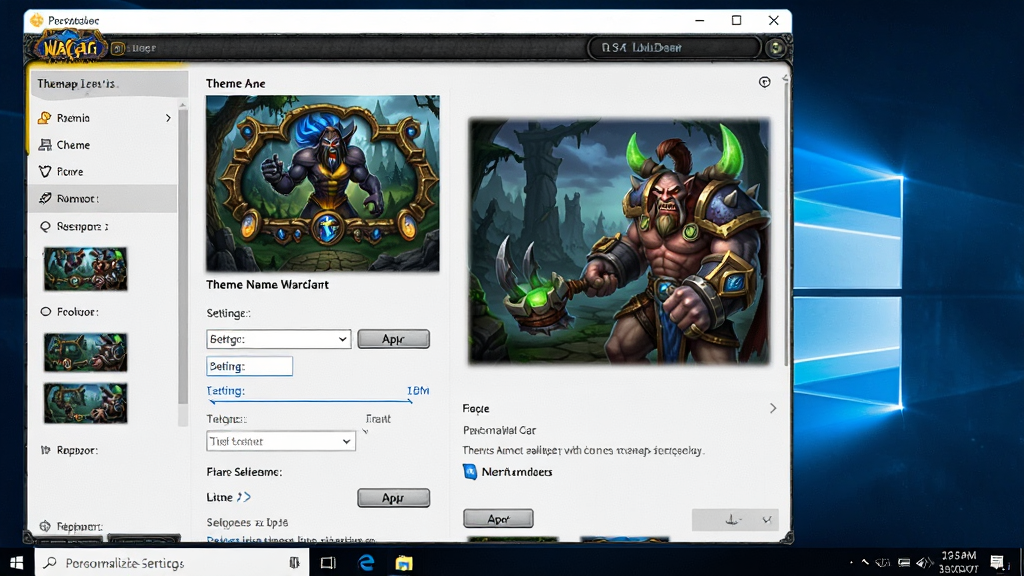Show hidden system tray icons

pyautogui.click(x=865, y=562)
